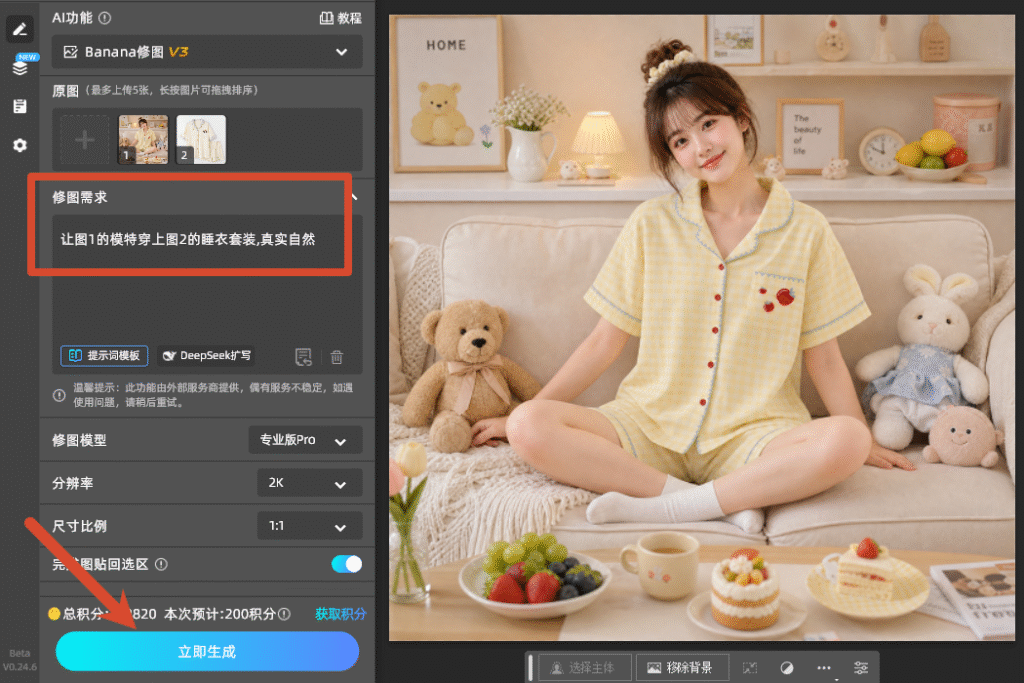1024x683 pixels.
Task: Click the 立即生成 generate button
Action: pyautogui.click(x=208, y=652)
